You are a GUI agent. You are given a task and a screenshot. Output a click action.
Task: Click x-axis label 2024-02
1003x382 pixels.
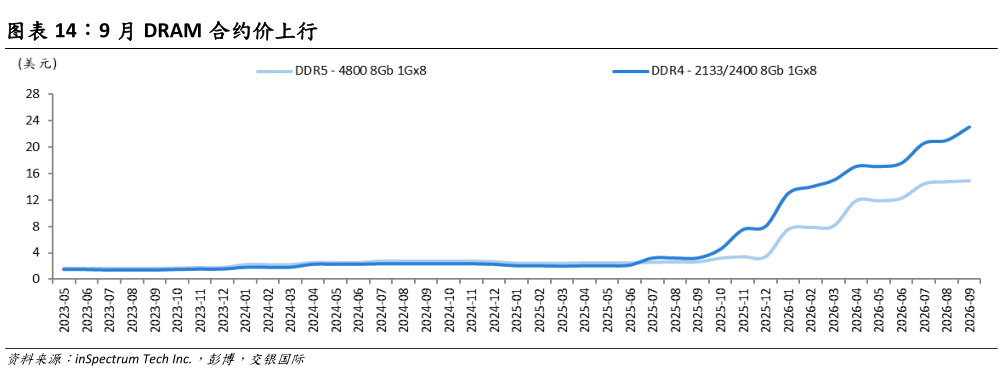tap(269, 310)
